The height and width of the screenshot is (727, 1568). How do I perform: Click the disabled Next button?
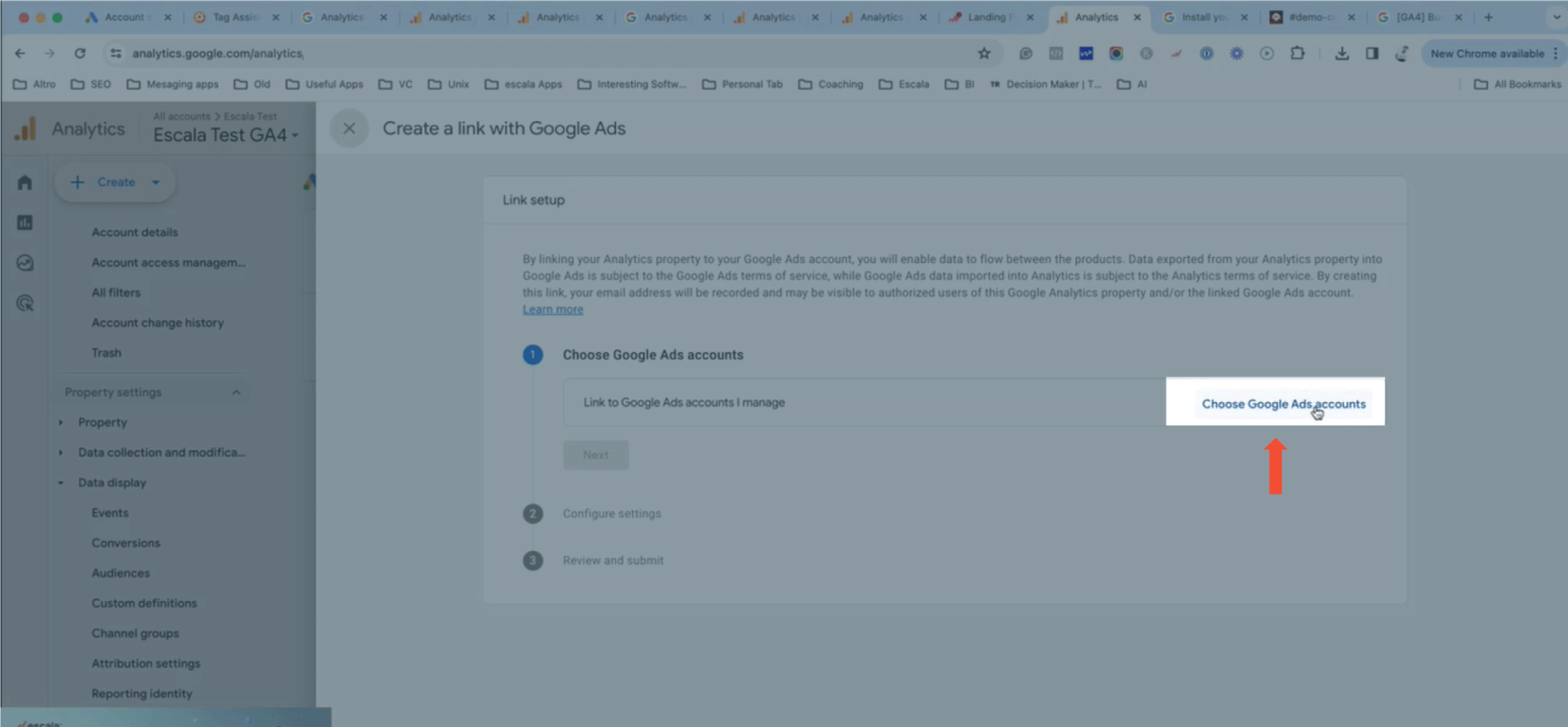click(595, 455)
